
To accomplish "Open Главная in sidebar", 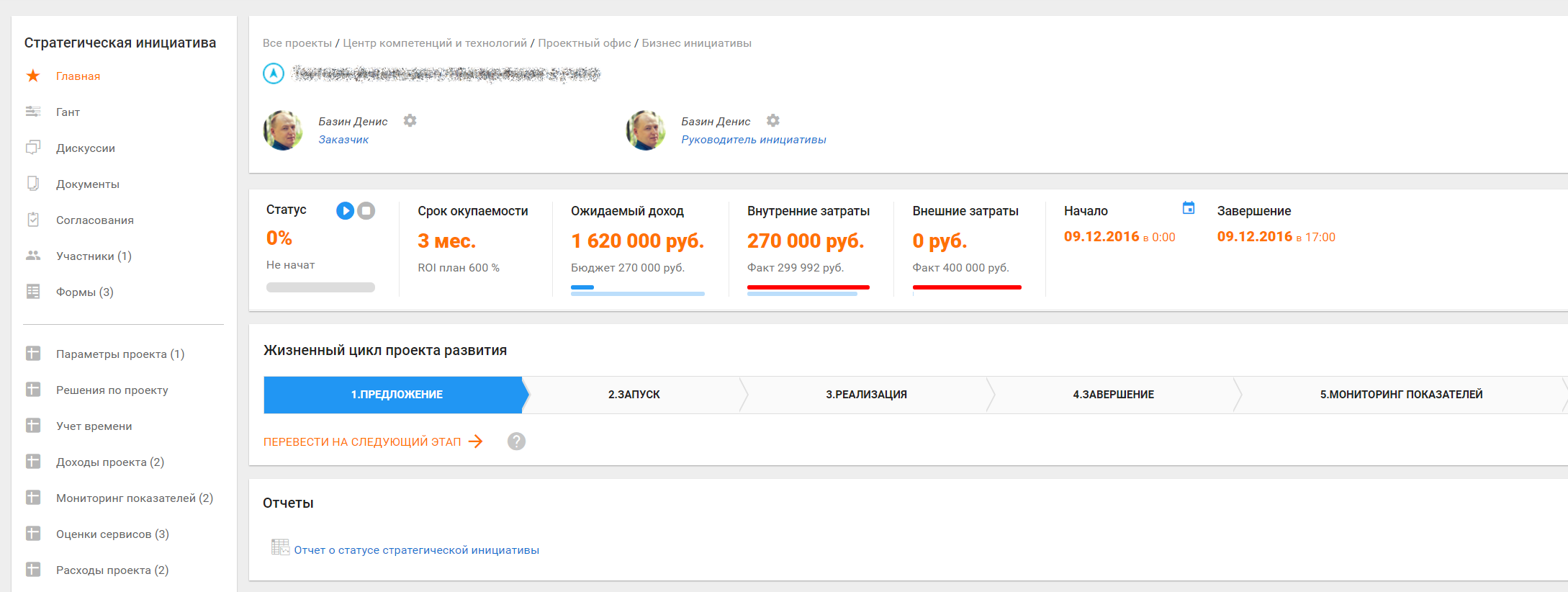I will [78, 76].
